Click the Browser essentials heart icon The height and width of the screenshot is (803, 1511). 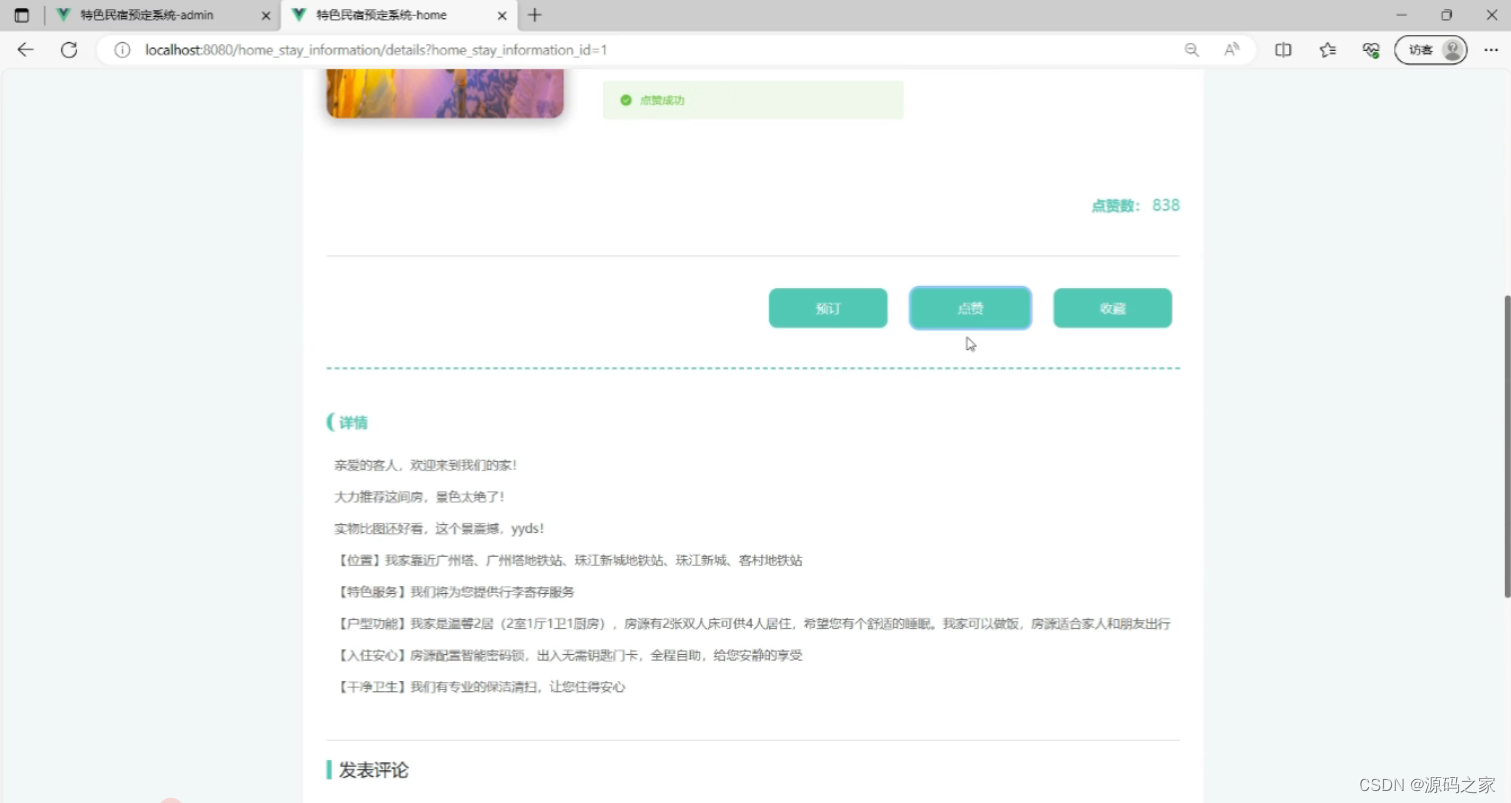(x=1371, y=50)
